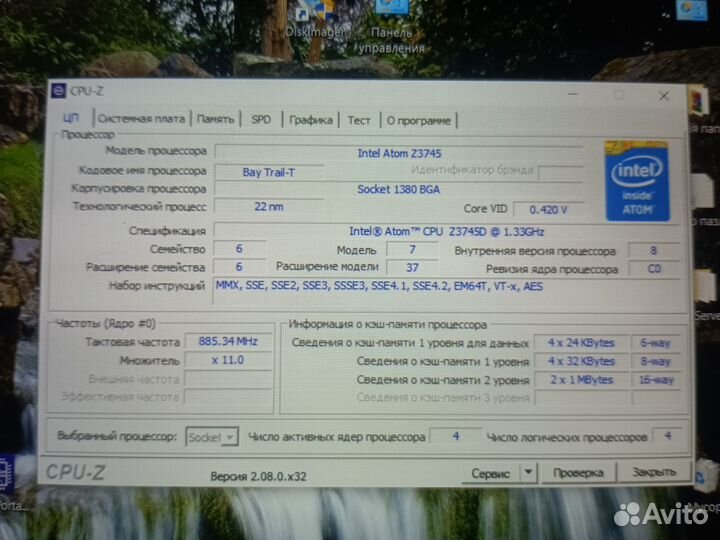Click the Core VID 0.420 V value
The width and height of the screenshot is (720, 540).
(x=548, y=209)
